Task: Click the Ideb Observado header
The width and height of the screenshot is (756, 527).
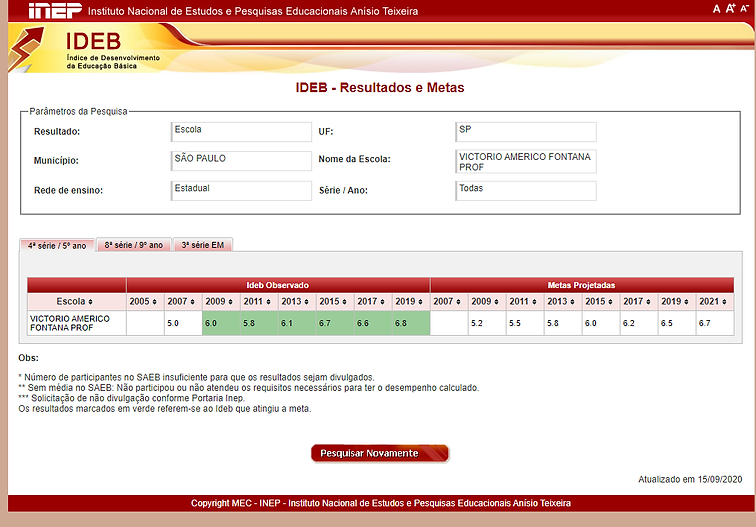Action: pos(278,285)
